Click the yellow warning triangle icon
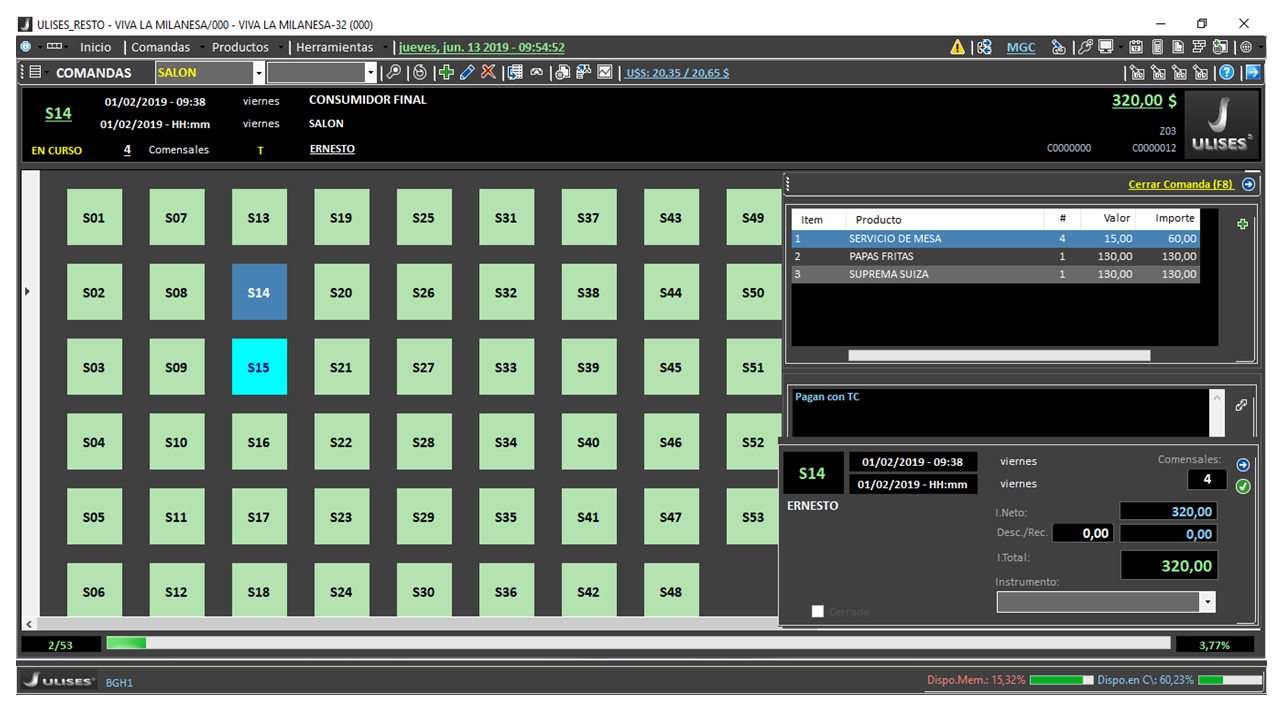This screenshot has width=1280, height=720. 957,47
